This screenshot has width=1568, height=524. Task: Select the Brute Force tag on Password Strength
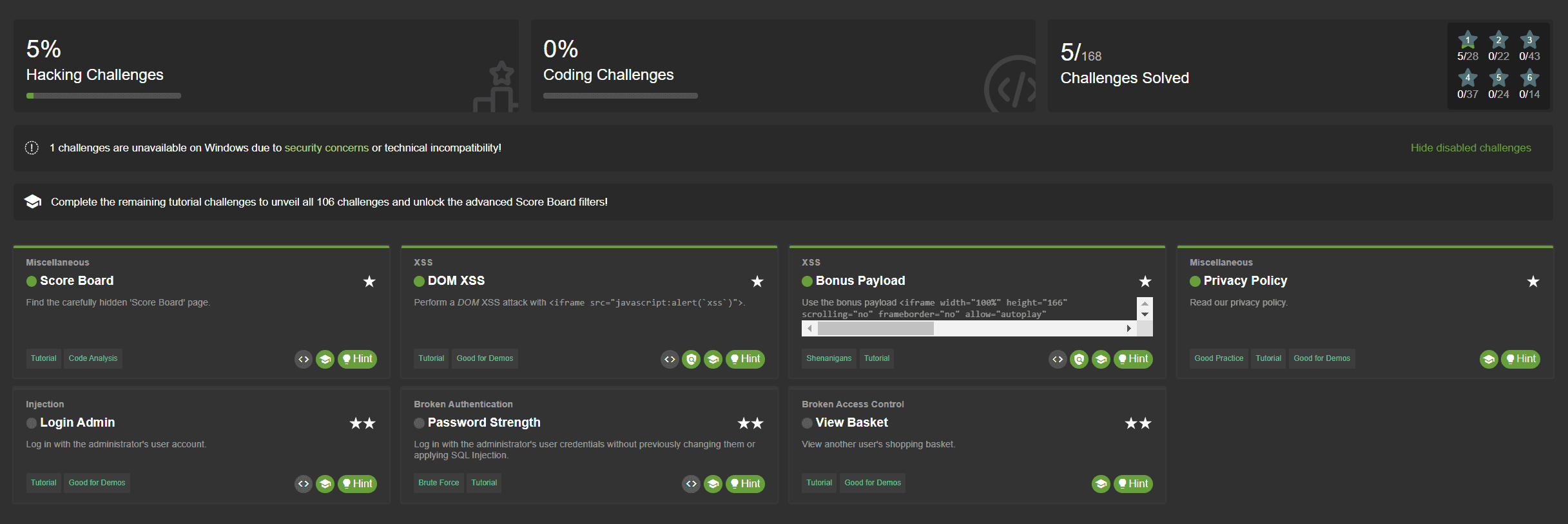pyautogui.click(x=438, y=483)
